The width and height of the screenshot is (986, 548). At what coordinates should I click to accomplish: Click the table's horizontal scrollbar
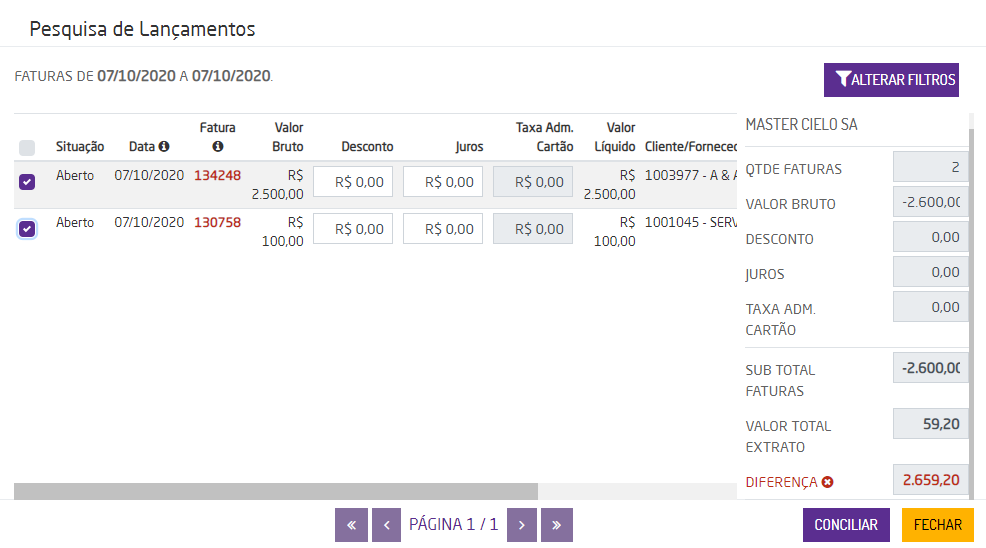(x=276, y=491)
